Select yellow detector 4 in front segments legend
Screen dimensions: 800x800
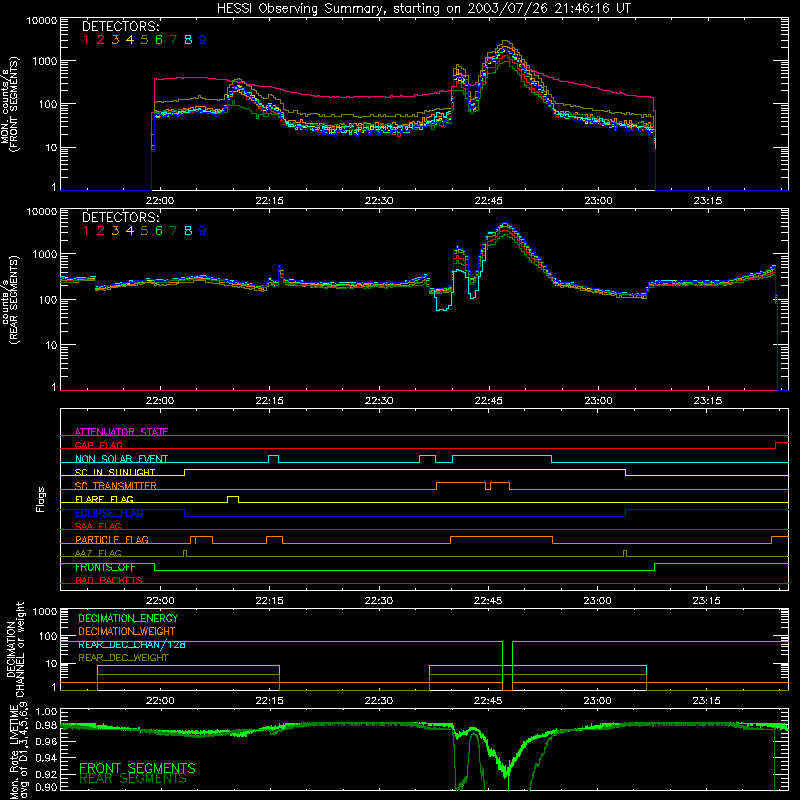(x=130, y=40)
